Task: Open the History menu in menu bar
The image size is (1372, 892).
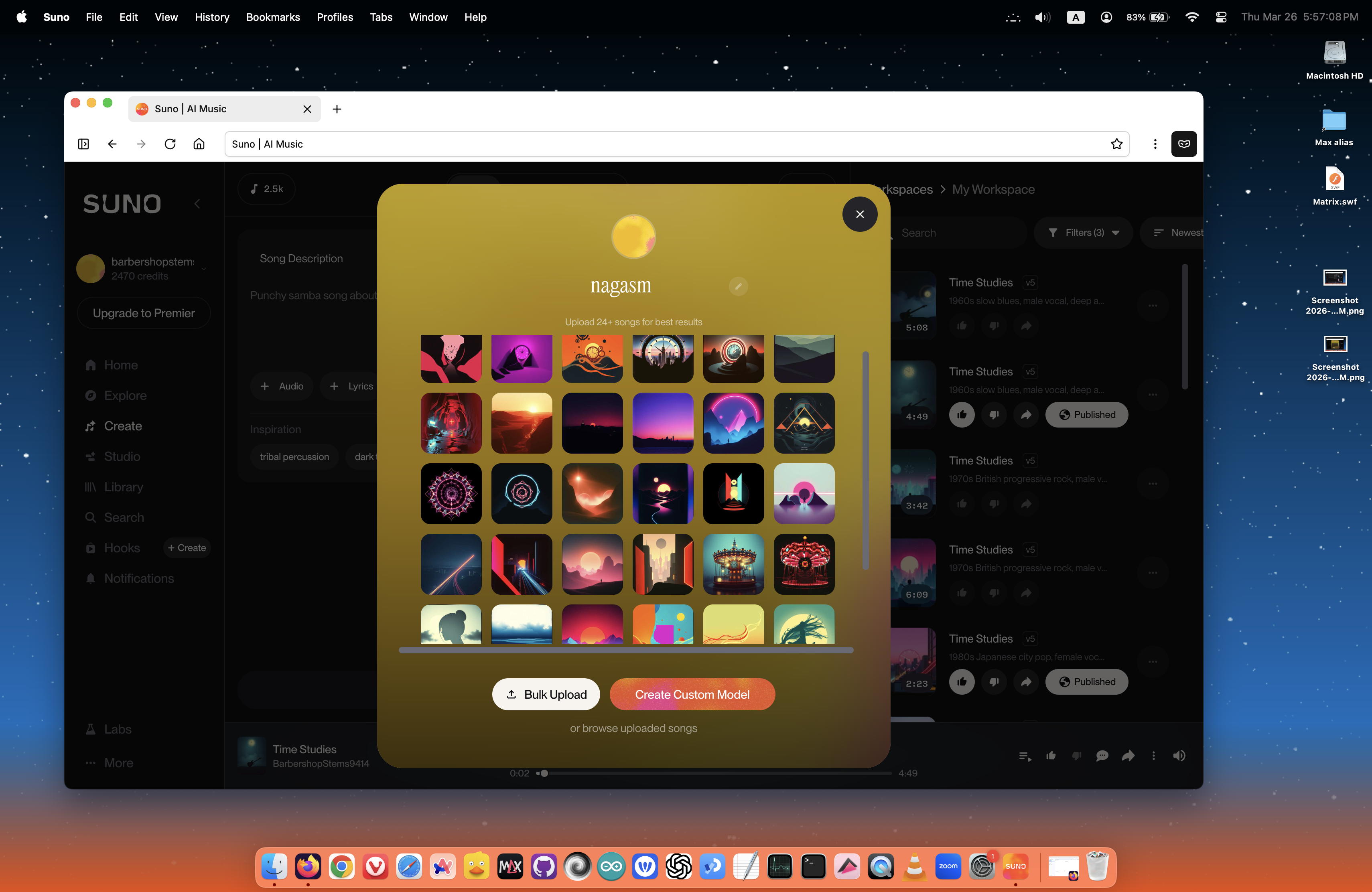Action: point(211,17)
